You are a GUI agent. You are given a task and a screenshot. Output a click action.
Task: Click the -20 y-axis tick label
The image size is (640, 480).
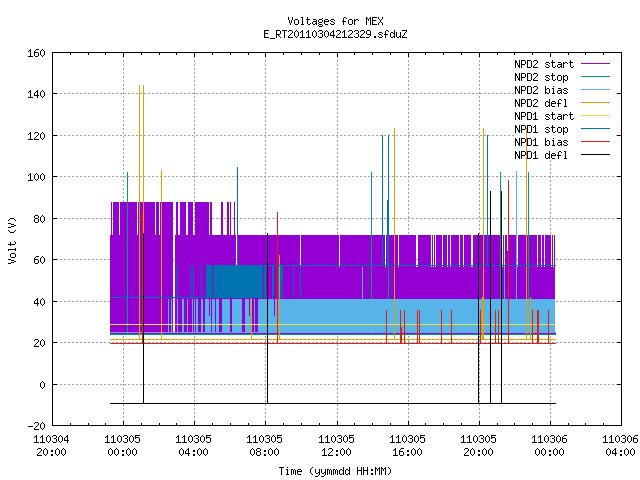click(36, 426)
